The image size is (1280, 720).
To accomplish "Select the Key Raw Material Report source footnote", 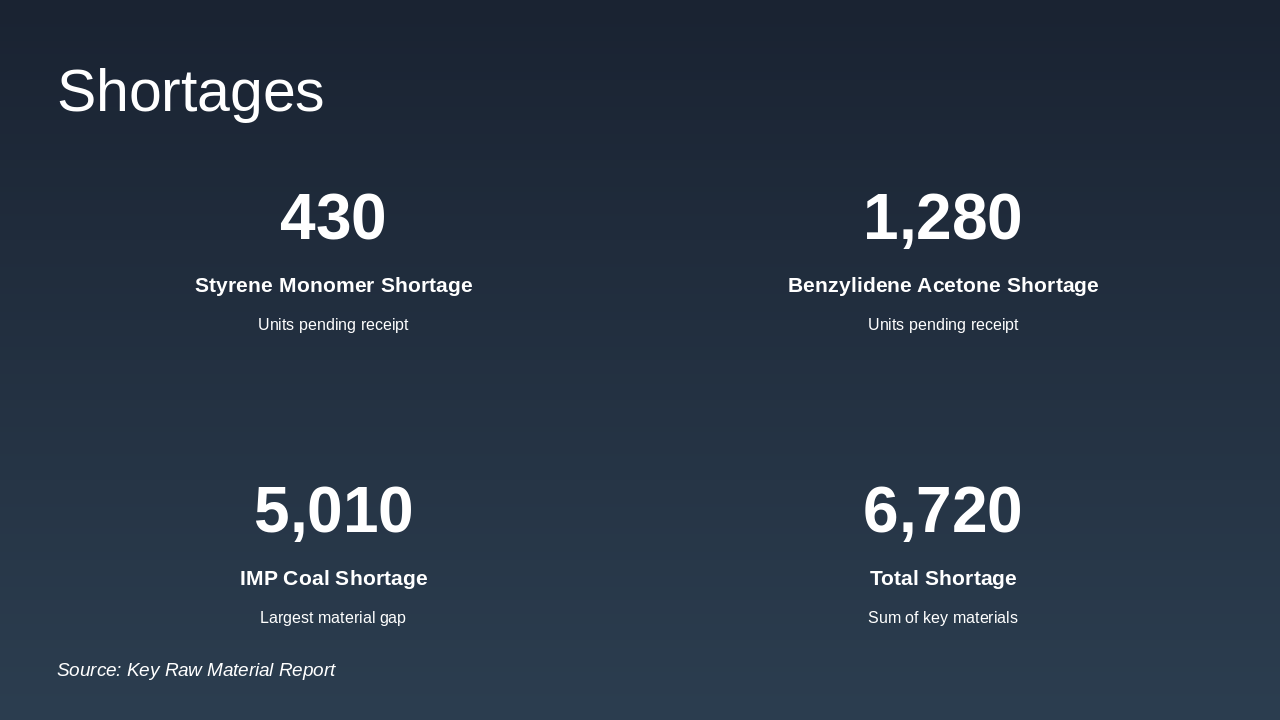I will tap(196, 670).
